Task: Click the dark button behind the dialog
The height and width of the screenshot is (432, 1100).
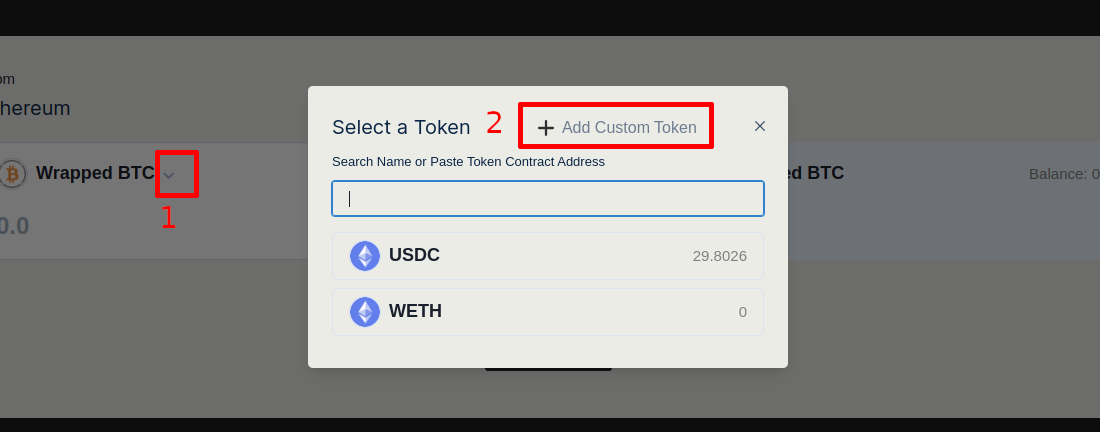Action: click(x=548, y=370)
